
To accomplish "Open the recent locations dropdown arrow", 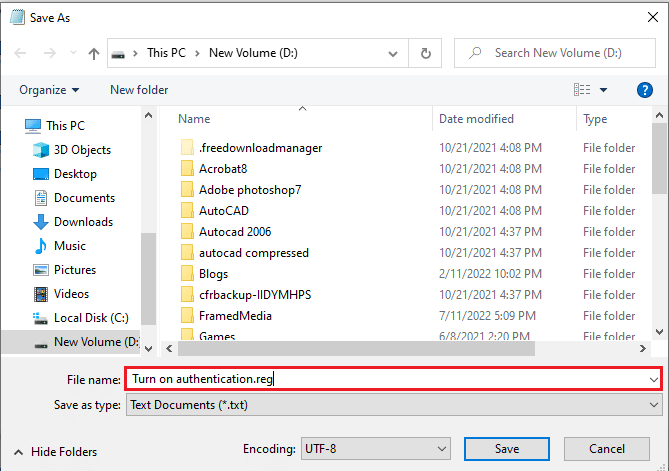I will tap(73, 53).
